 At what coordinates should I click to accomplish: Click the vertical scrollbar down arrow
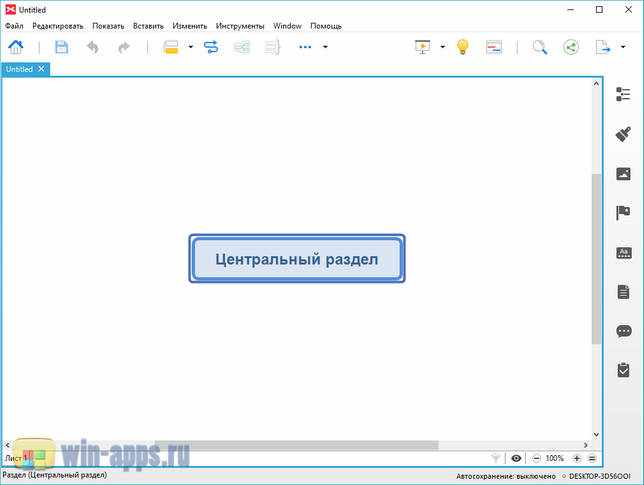coord(596,434)
